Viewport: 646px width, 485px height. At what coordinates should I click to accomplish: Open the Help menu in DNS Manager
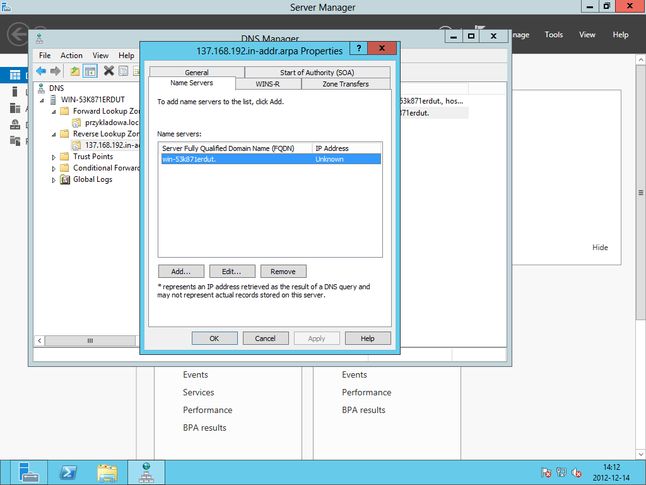pos(126,55)
